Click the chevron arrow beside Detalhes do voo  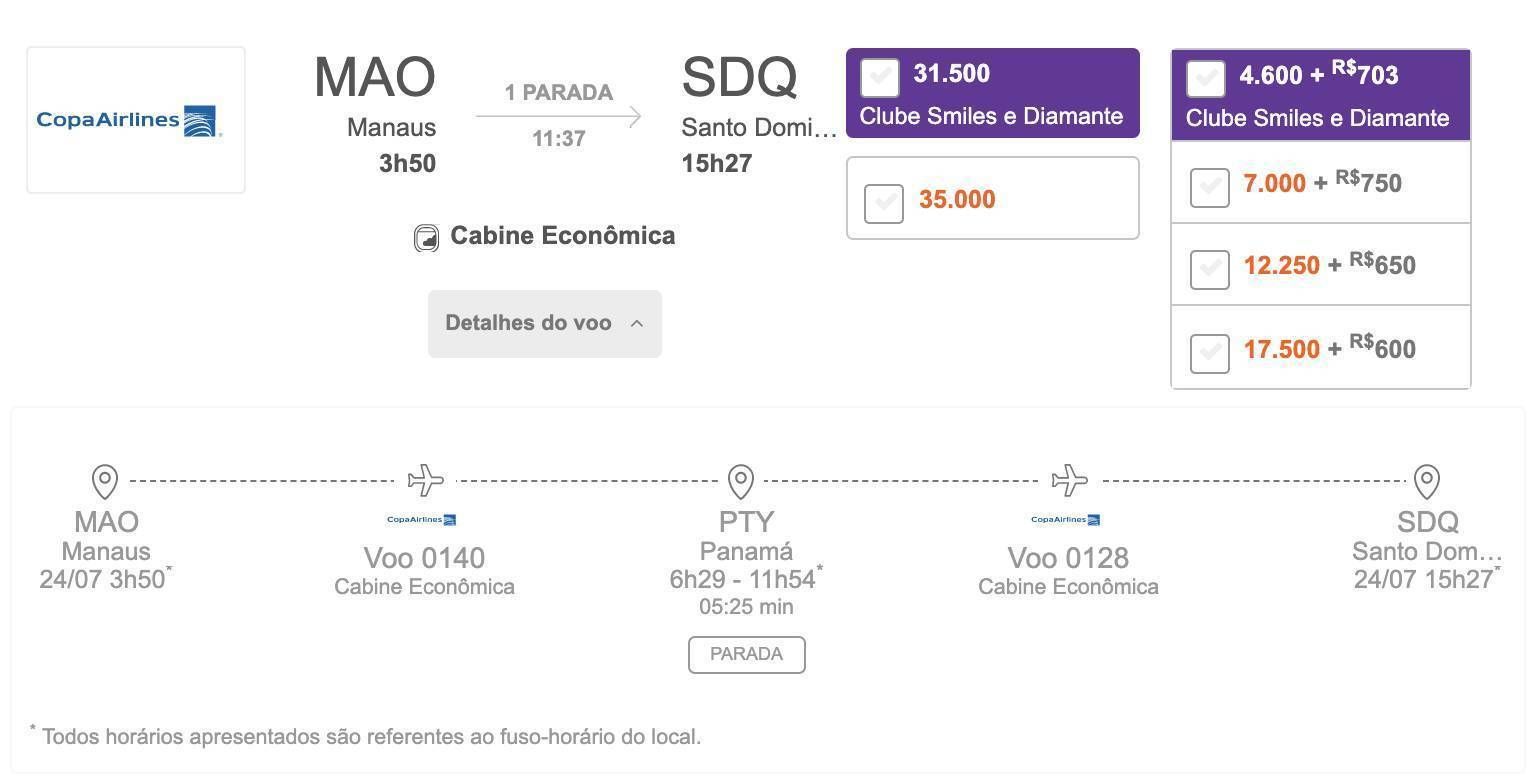pyautogui.click(x=637, y=323)
